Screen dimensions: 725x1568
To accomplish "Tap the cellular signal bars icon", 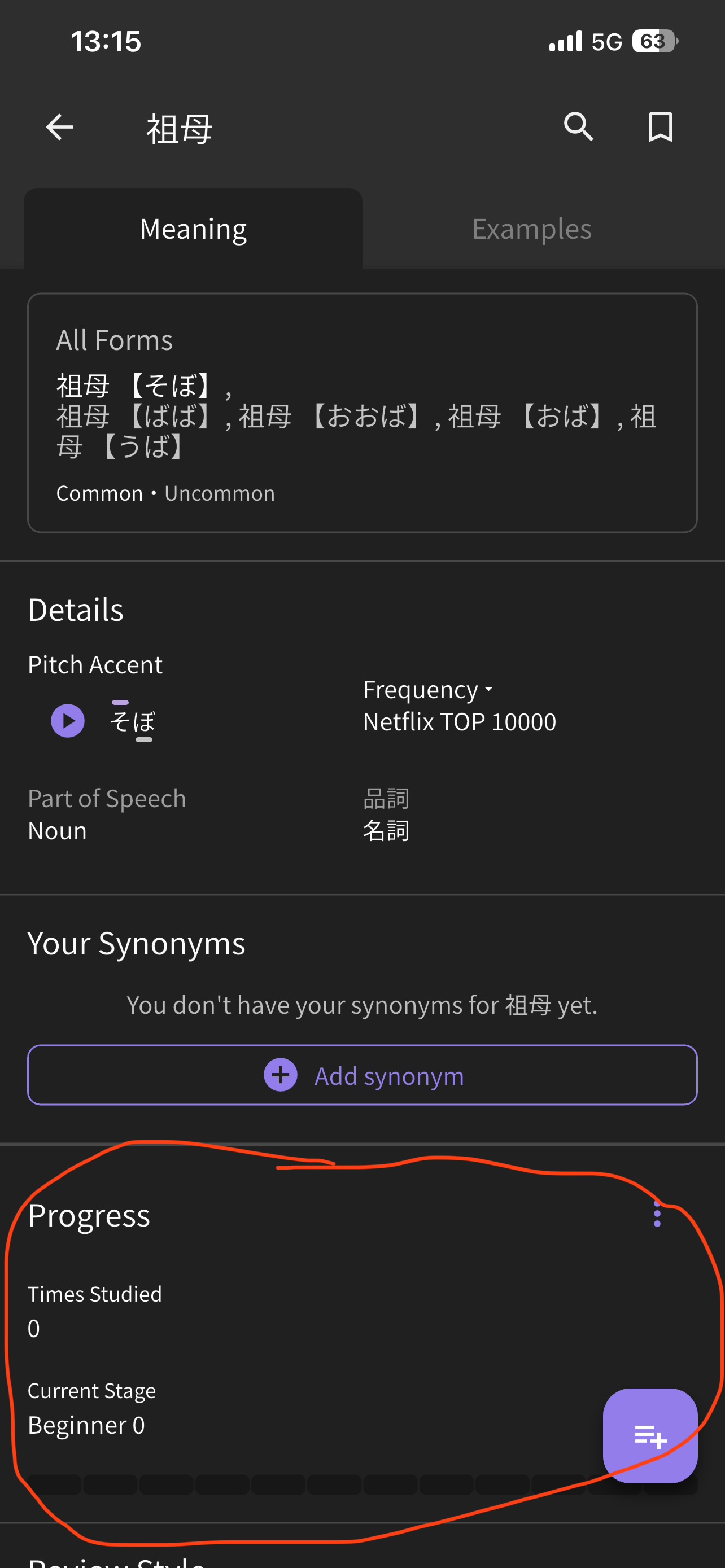I will point(566,41).
